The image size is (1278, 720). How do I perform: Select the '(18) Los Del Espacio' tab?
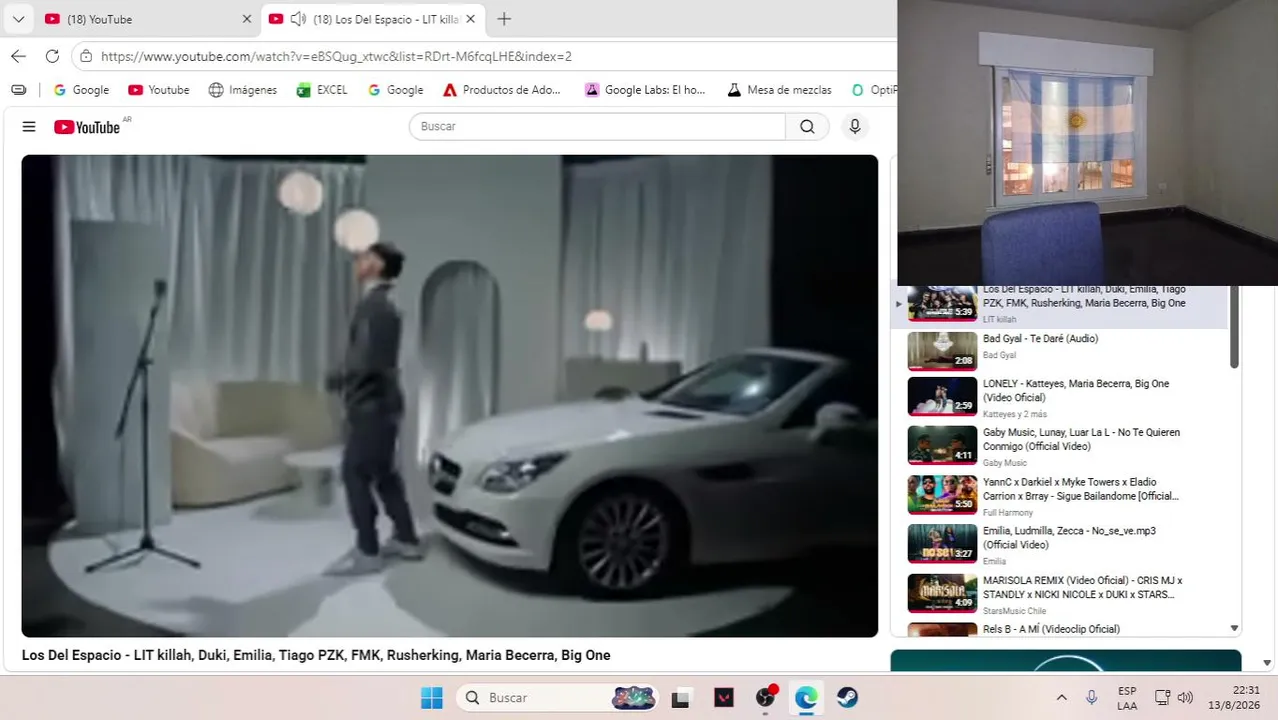click(372, 19)
